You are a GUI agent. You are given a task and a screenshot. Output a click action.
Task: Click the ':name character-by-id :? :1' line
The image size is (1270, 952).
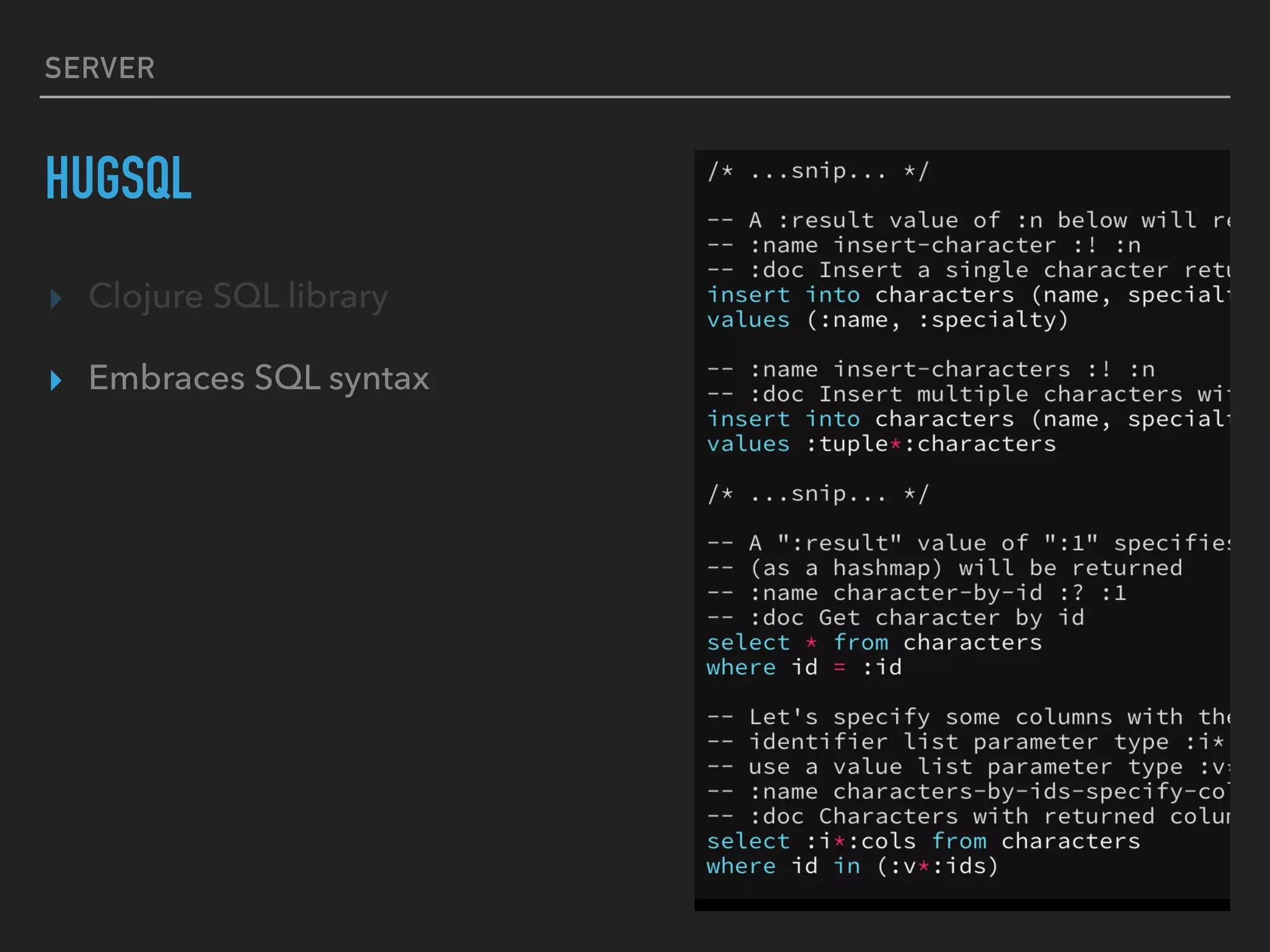[x=917, y=593]
